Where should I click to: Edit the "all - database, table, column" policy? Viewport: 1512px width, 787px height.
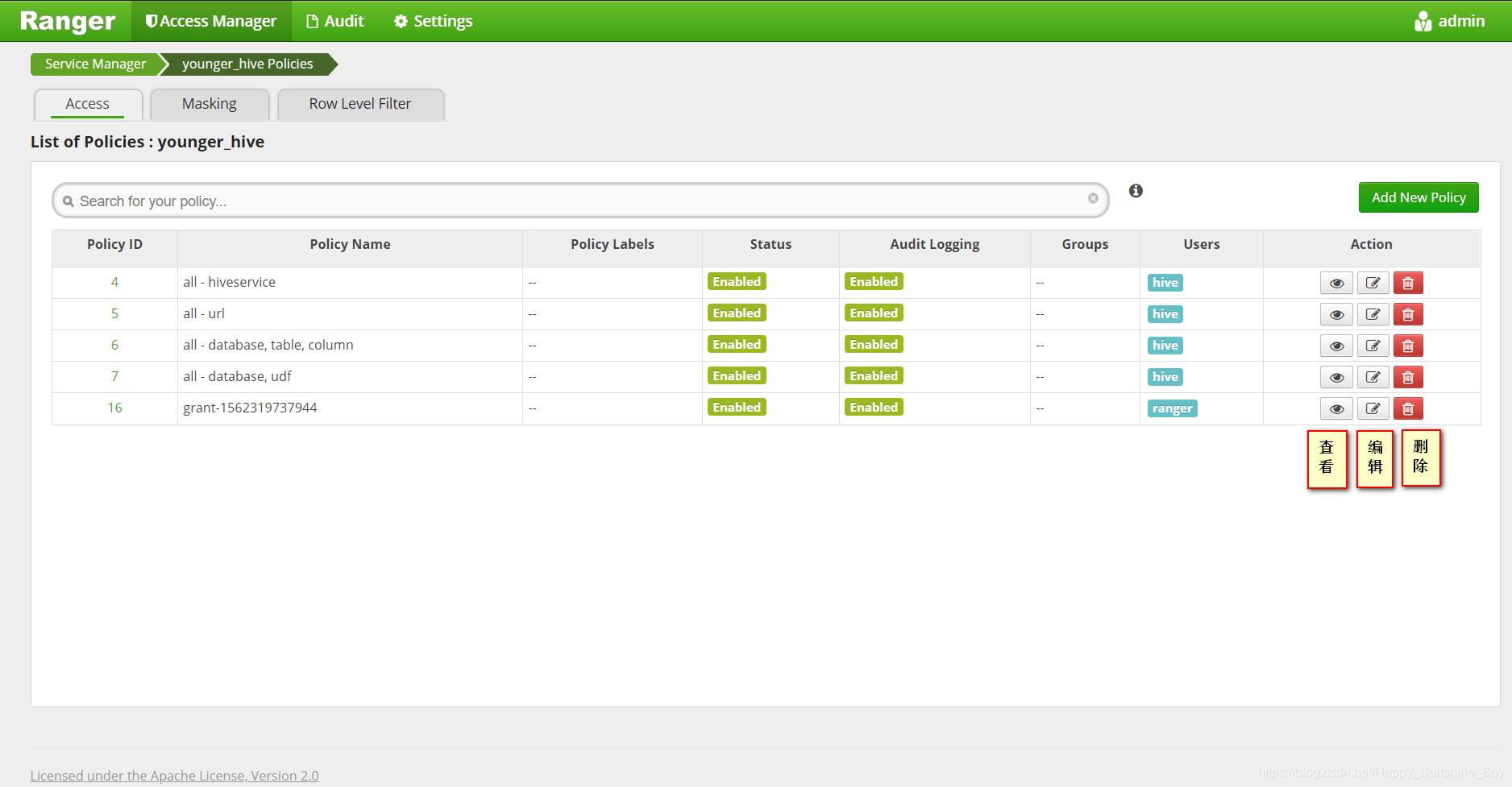coord(1373,345)
